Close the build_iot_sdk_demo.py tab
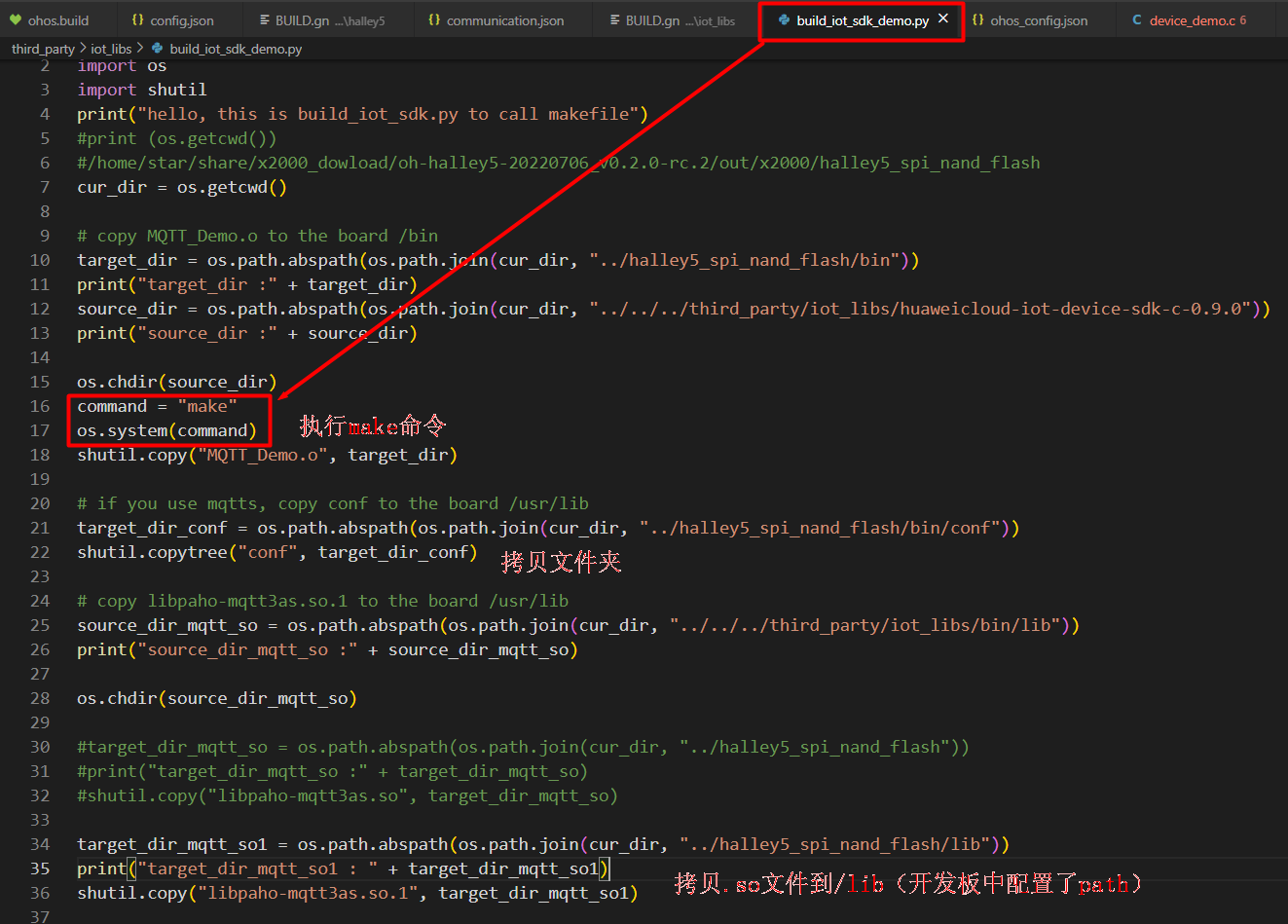This screenshot has width=1288, height=924. (x=943, y=18)
